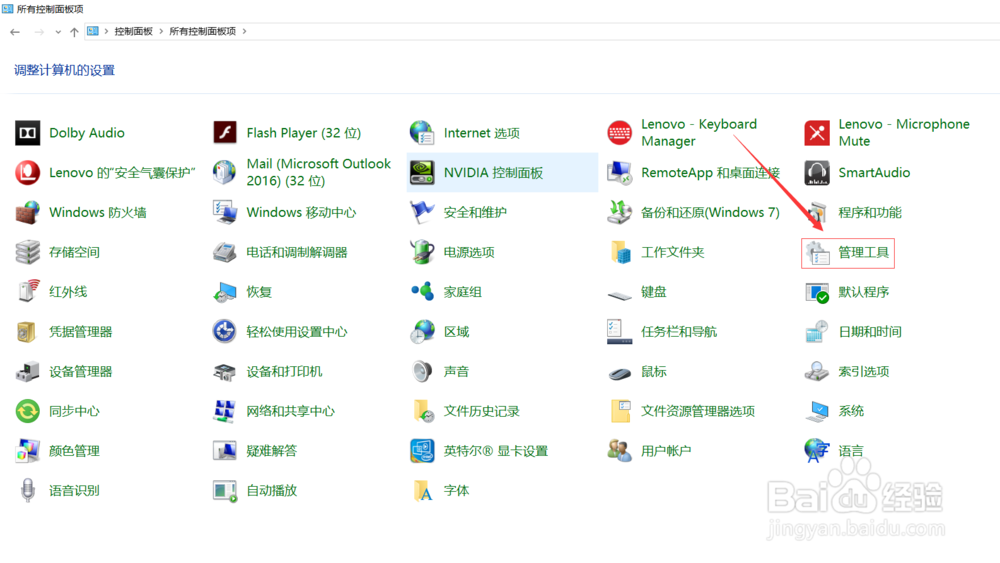Open the Lenovo 安全气囊保护 icon
The width and height of the screenshot is (1000, 563).
tap(27, 173)
